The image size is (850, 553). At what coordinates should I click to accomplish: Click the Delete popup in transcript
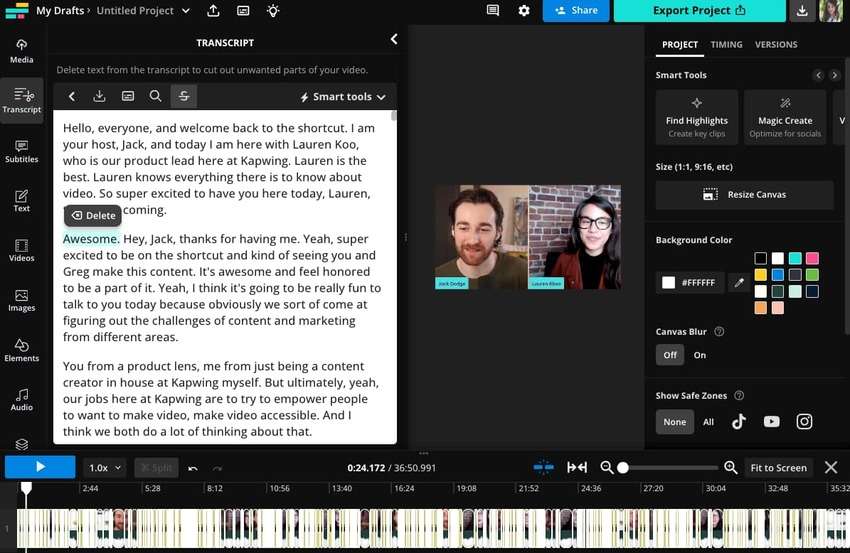tap(93, 216)
